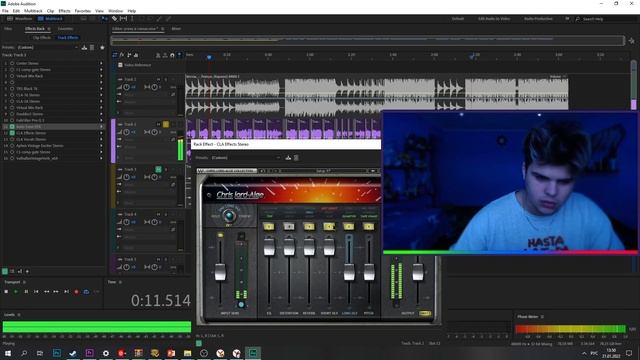Click the Output fader in CLA Effects plugin
This screenshot has height=360, width=640.
point(418,272)
